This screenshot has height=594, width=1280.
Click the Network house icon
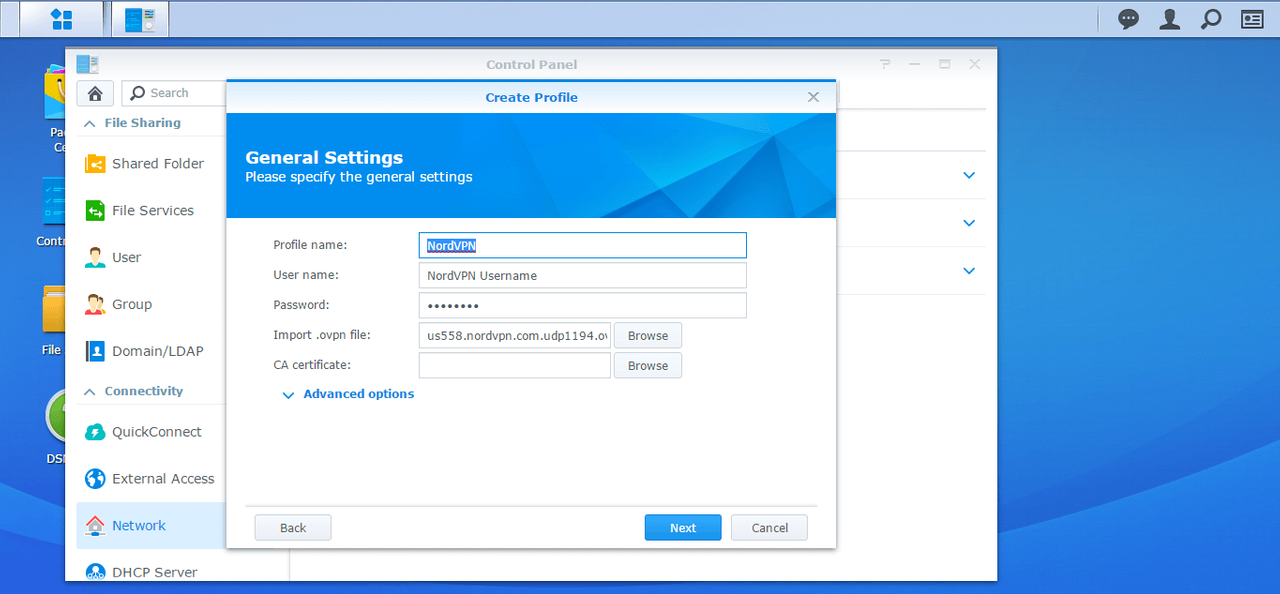pyautogui.click(x=95, y=525)
